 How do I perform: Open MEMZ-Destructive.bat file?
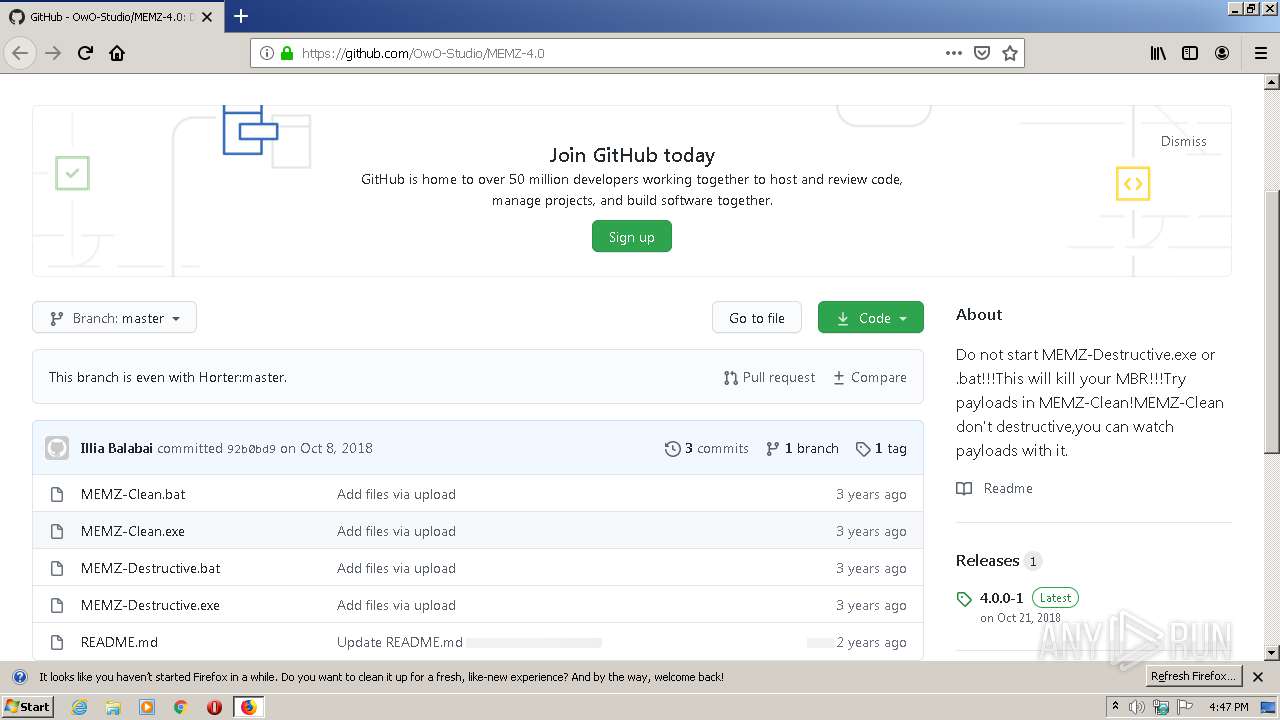(151, 568)
